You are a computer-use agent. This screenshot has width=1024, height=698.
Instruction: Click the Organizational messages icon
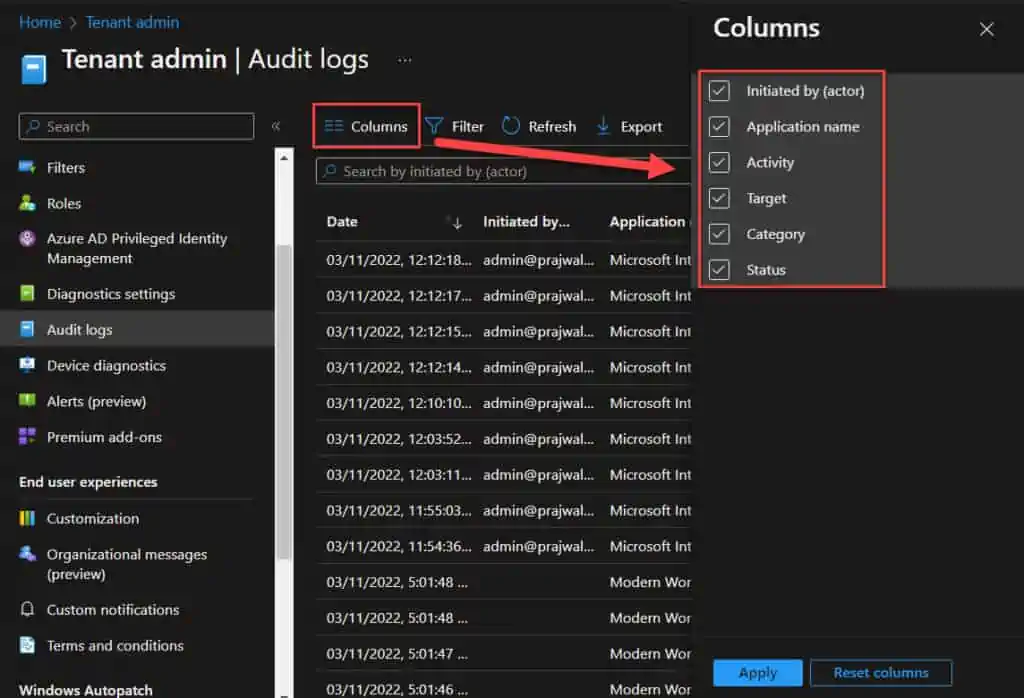pos(27,554)
